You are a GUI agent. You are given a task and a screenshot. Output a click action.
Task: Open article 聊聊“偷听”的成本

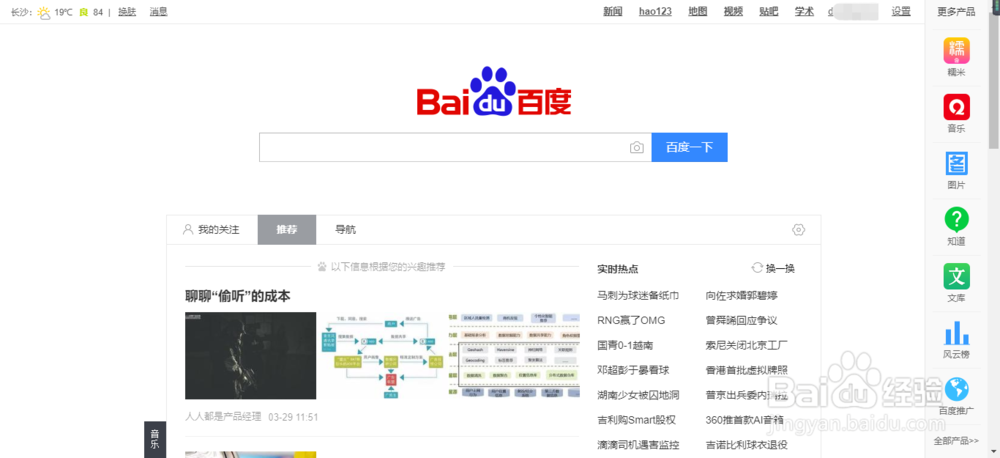point(238,297)
